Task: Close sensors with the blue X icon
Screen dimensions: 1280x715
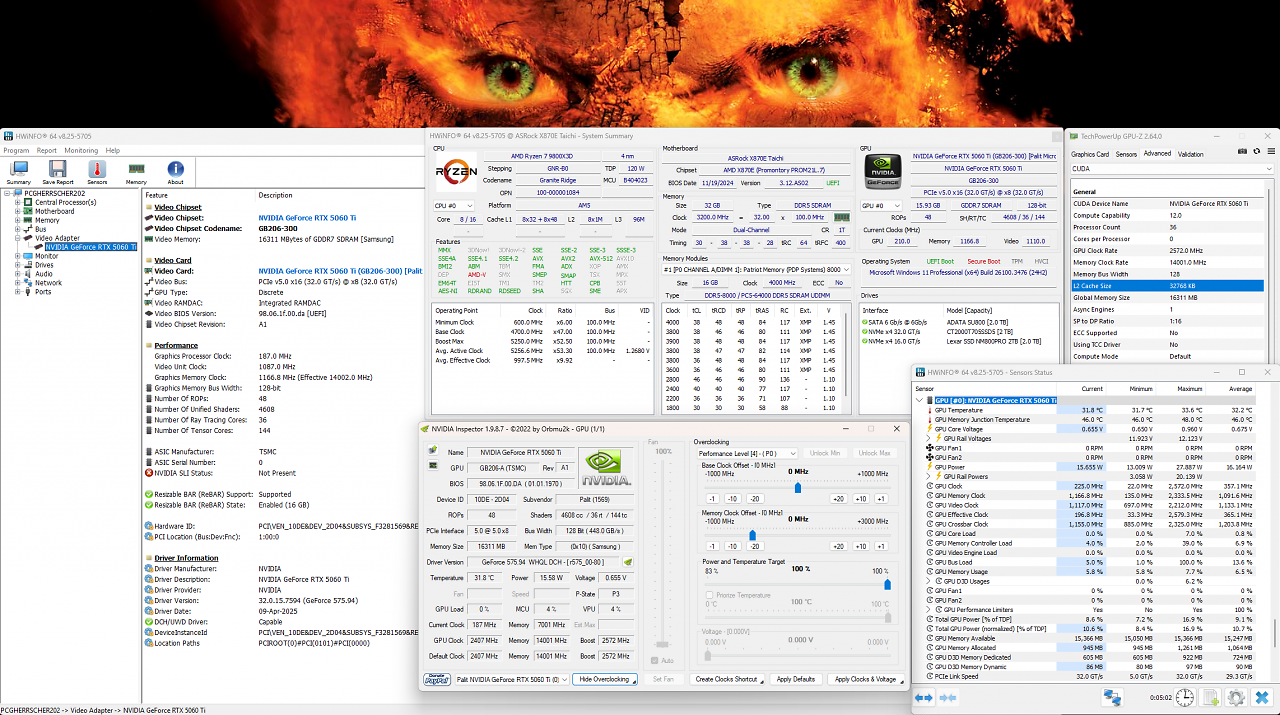Action: (1262, 697)
